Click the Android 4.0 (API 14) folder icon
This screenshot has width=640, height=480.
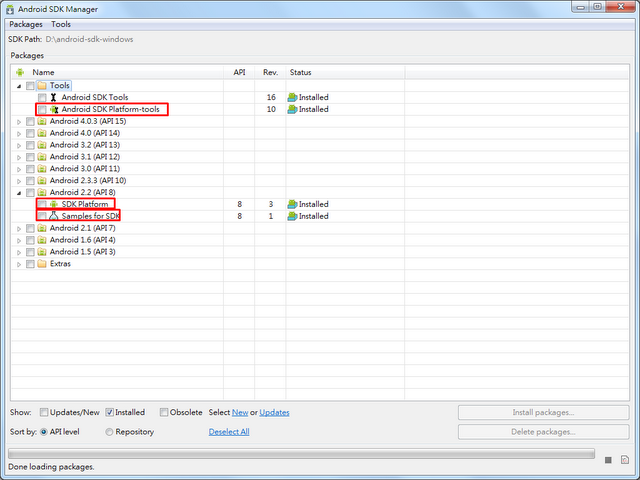tap(42, 133)
